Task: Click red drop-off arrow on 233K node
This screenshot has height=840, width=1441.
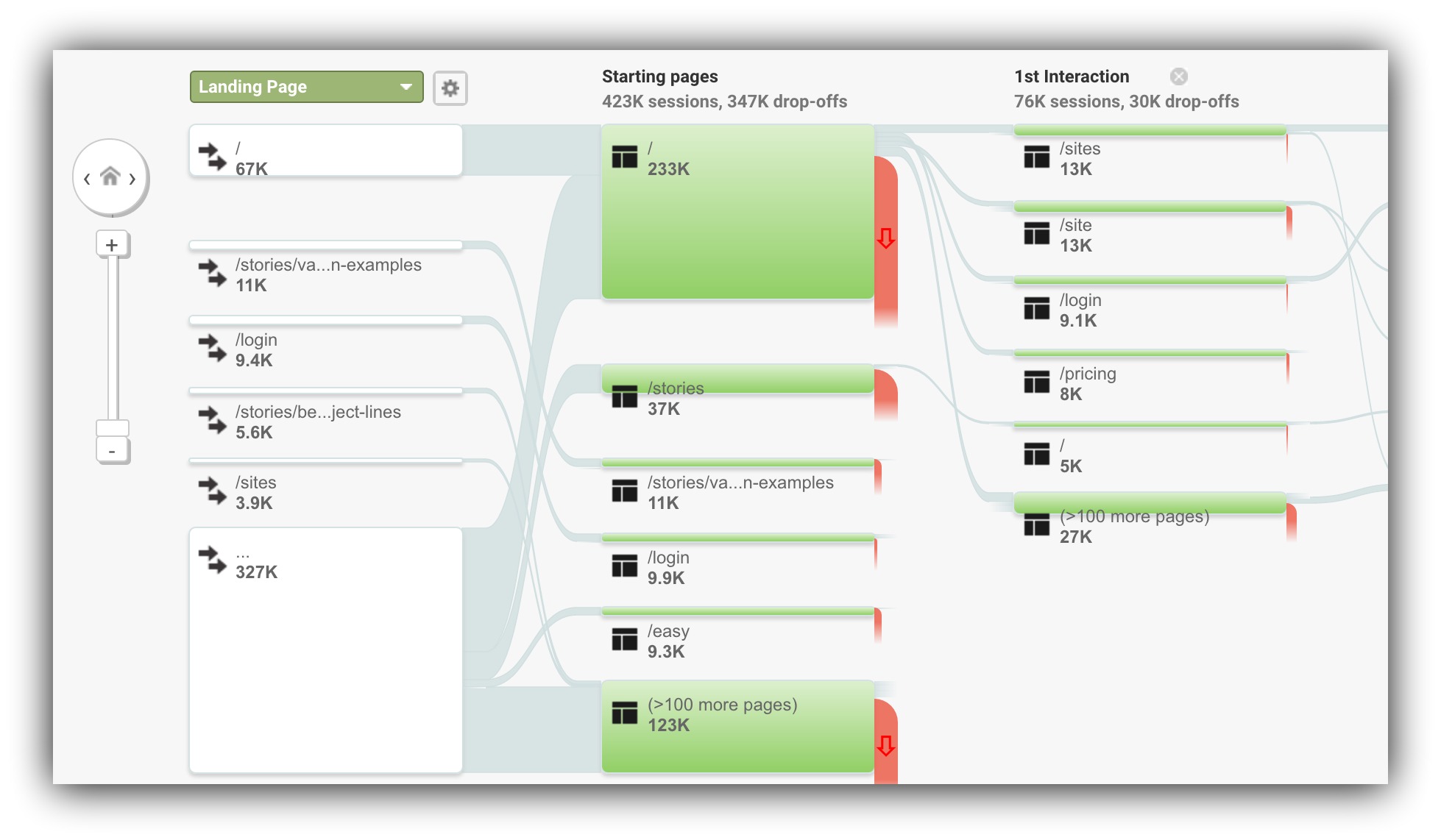Action: [x=885, y=238]
